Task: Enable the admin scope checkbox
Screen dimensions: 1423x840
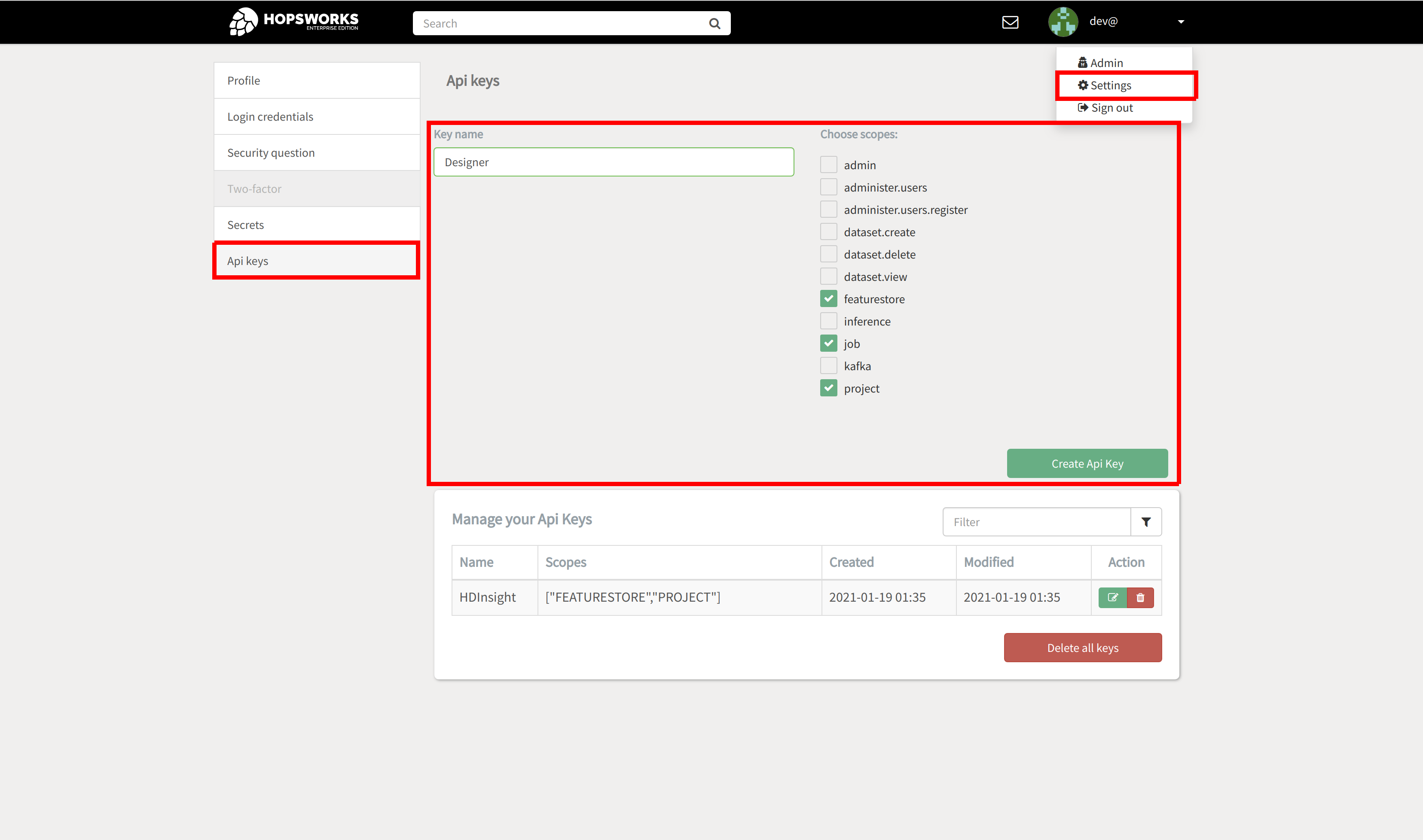Action: click(828, 165)
